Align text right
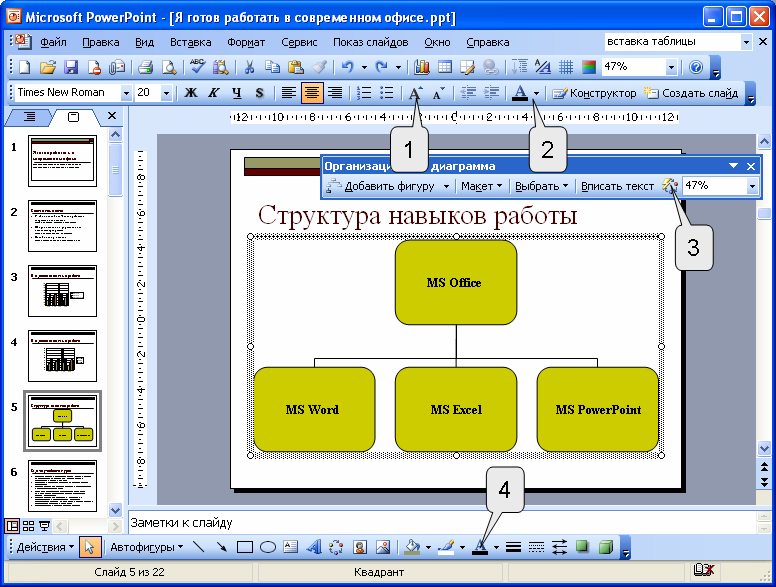Screen dimensions: 776x587 point(335,93)
